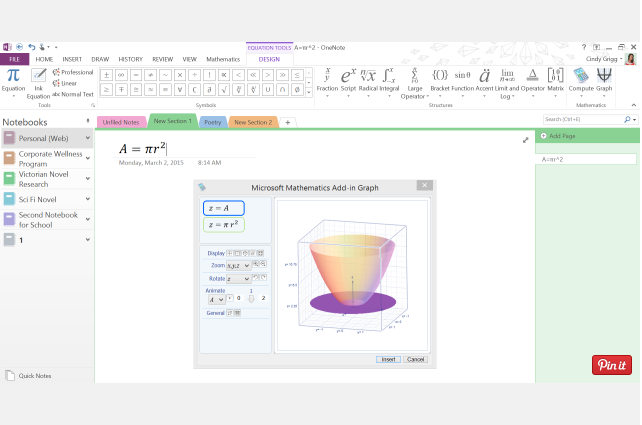Viewport: 642px width, 425px height.
Task: Select the z = A equation box
Action: (224, 208)
